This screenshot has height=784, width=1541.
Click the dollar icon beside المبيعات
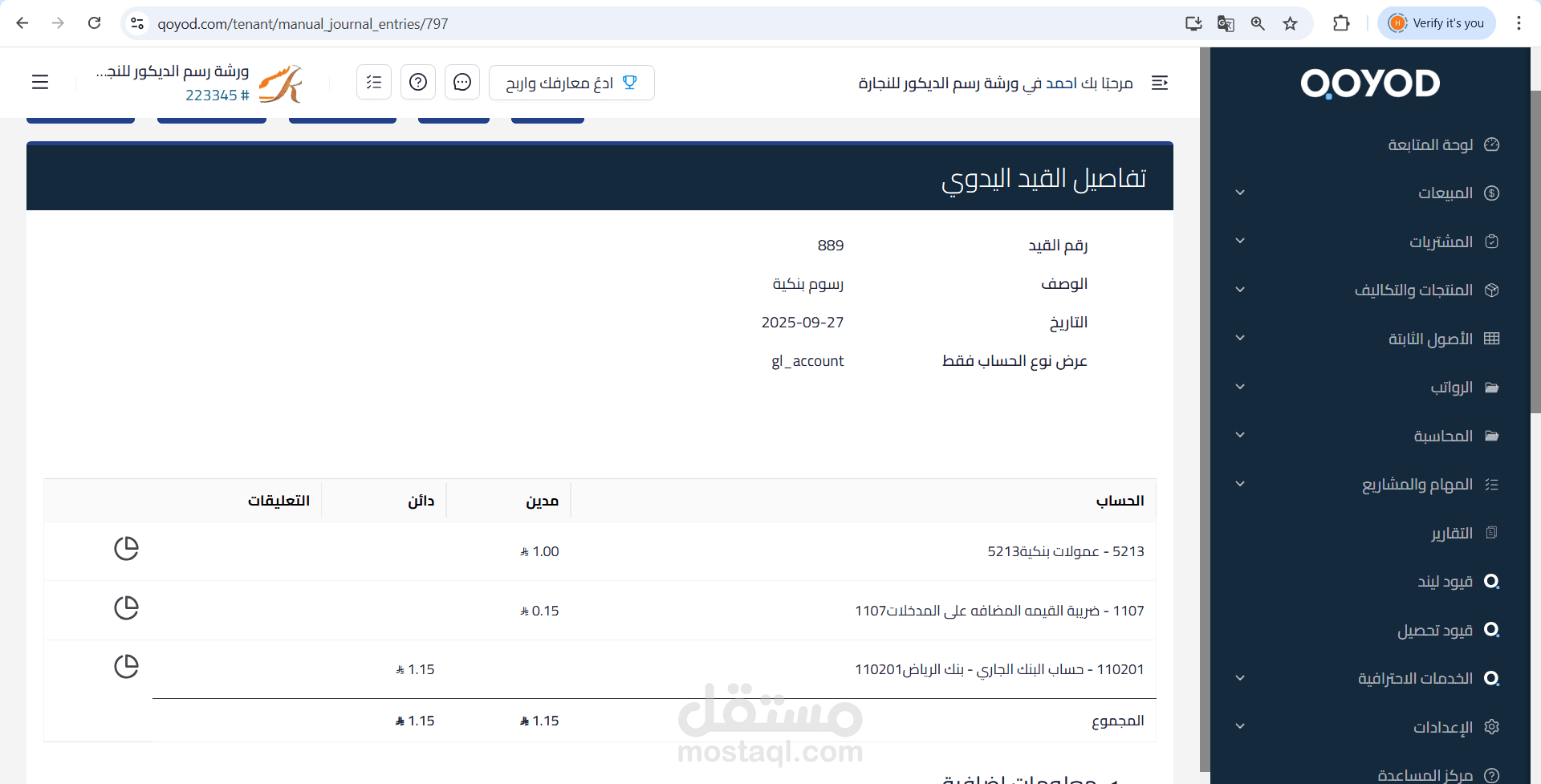click(x=1492, y=193)
